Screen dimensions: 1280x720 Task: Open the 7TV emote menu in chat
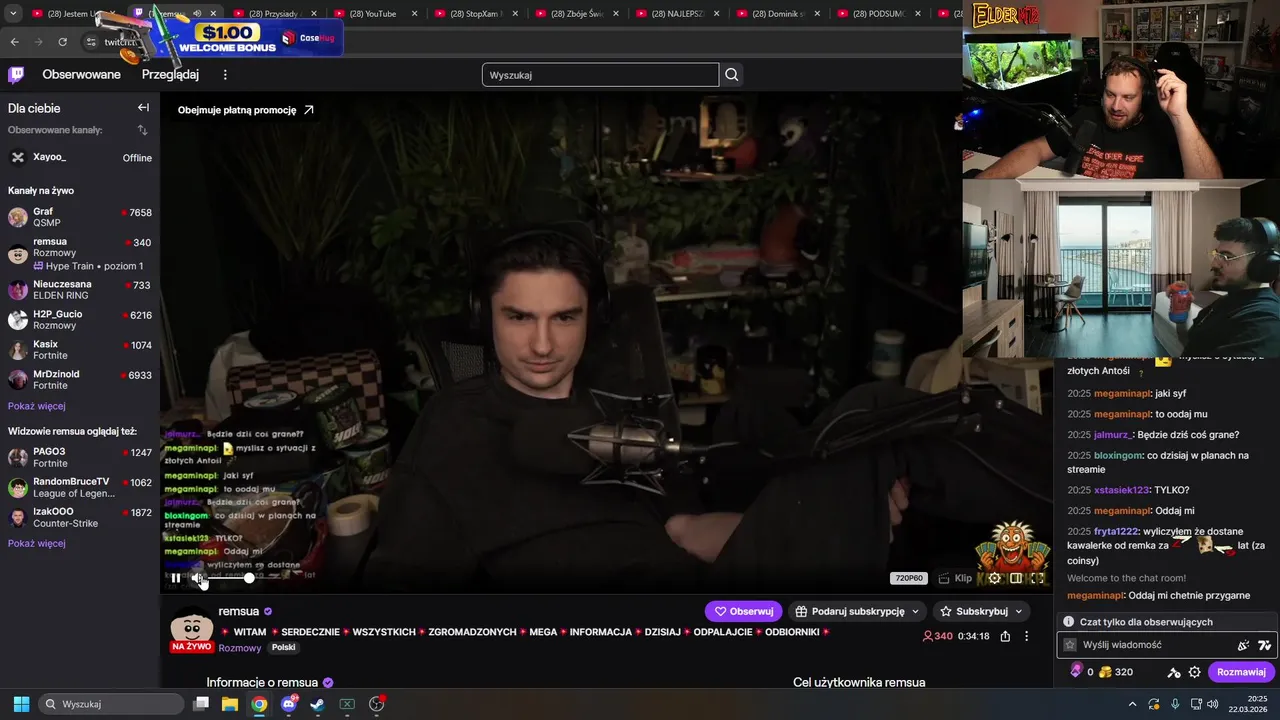[1264, 645]
